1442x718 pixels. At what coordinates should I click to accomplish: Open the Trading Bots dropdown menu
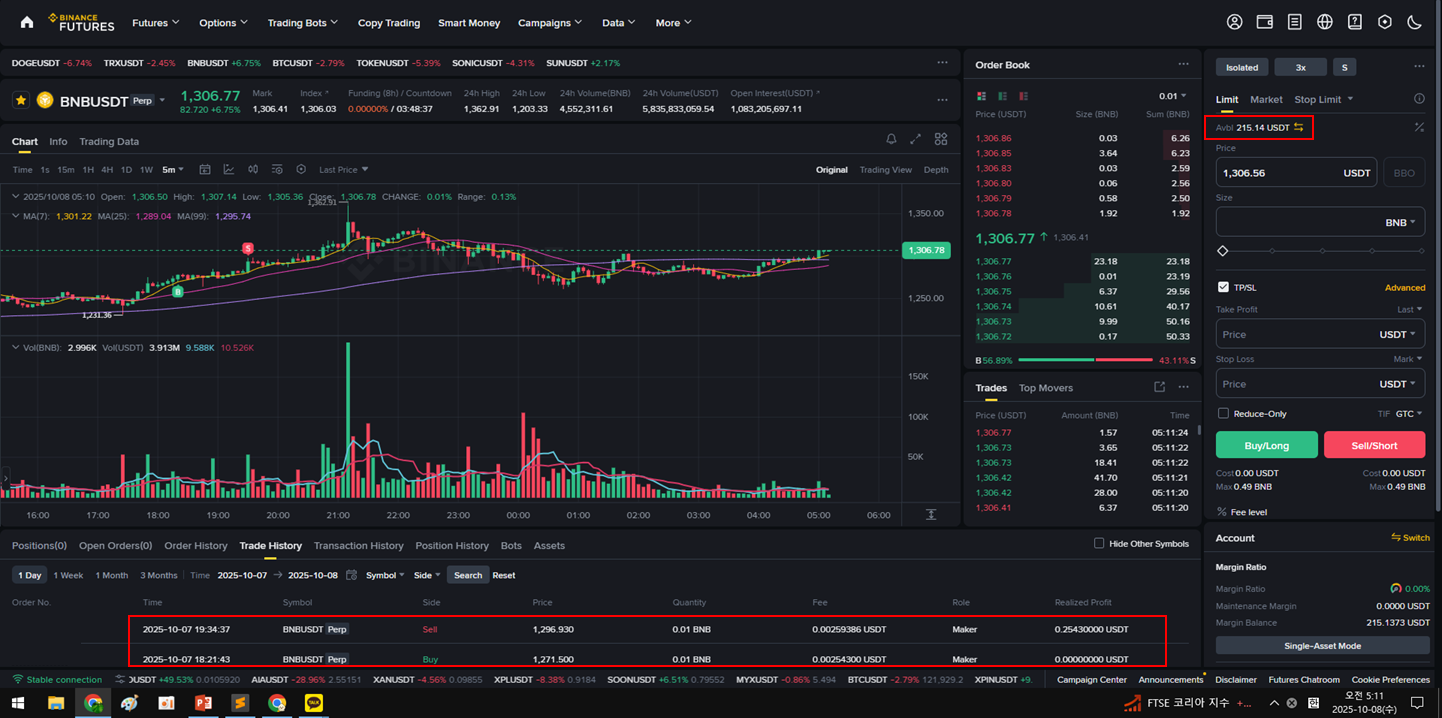pos(302,22)
